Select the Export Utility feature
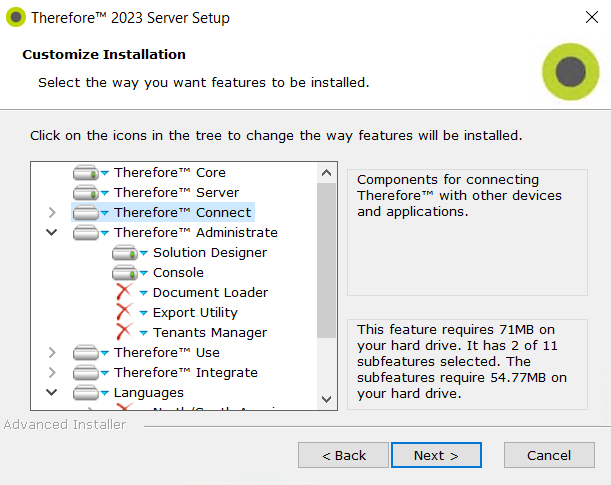Image resolution: width=611 pixels, height=485 pixels. (x=195, y=312)
